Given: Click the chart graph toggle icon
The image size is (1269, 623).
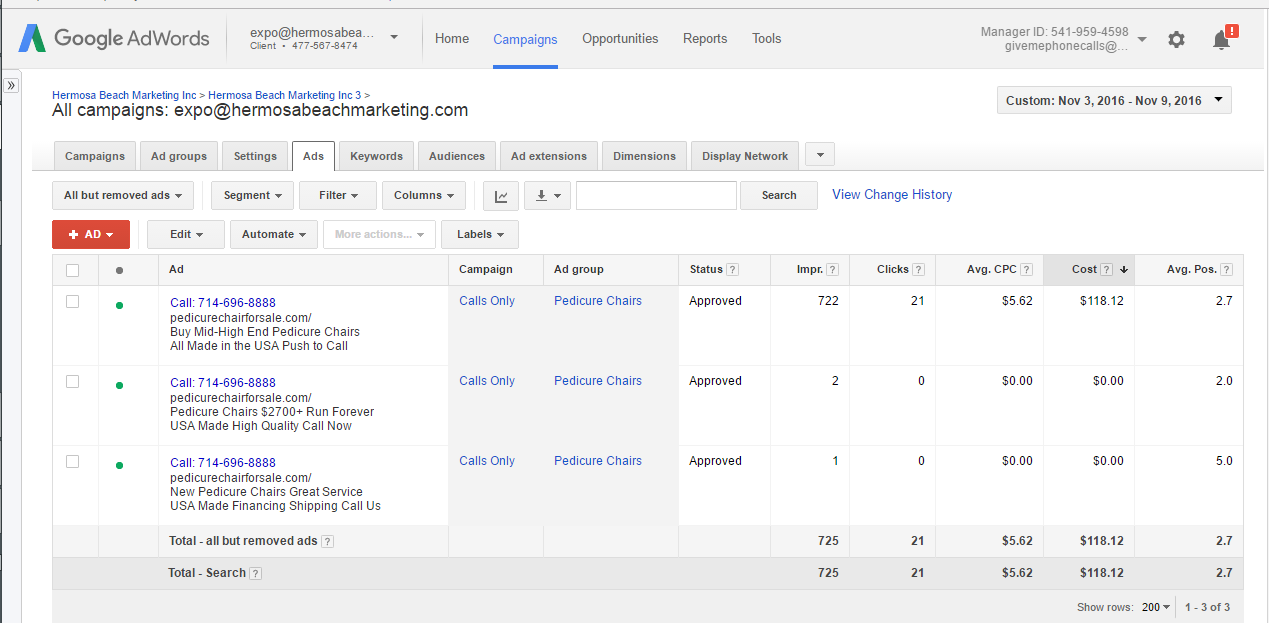Looking at the screenshot, I should 500,196.
